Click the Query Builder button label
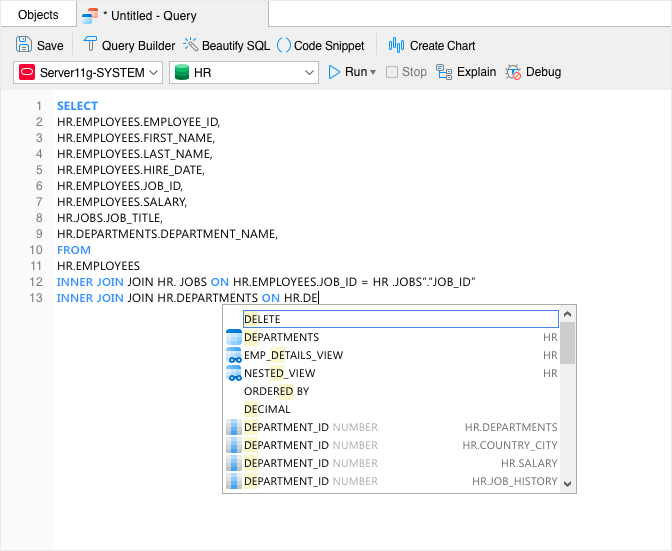This screenshot has height=551, width=672. (138, 46)
